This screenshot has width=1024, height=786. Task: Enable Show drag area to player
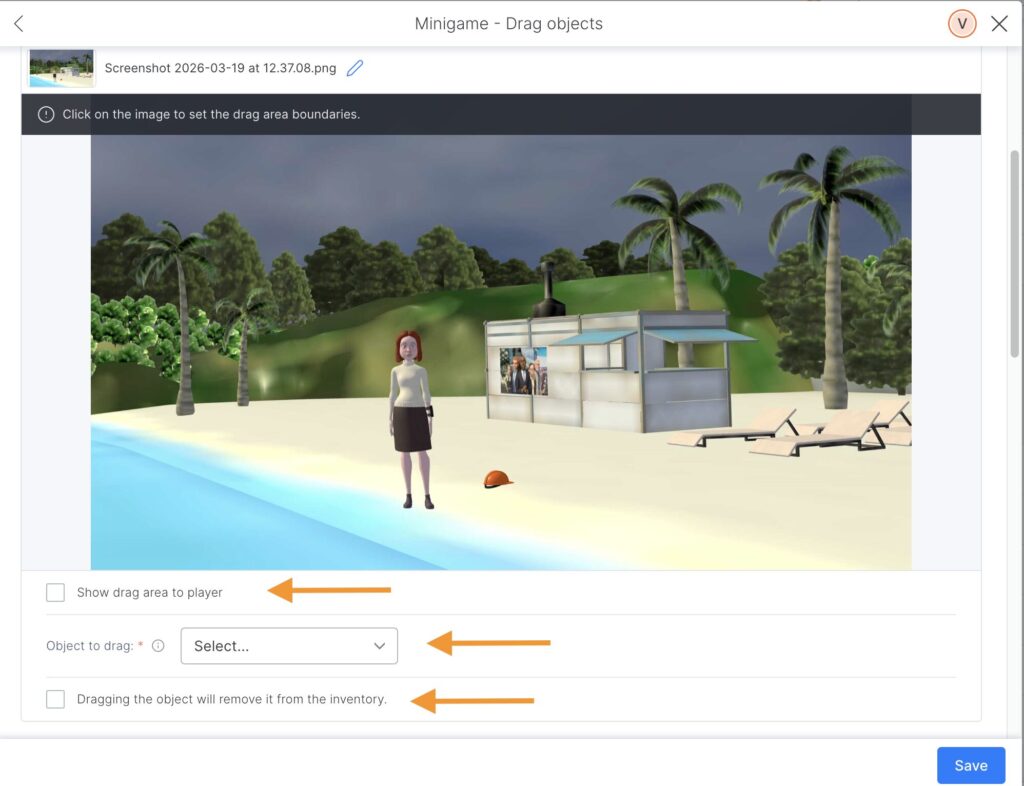tap(56, 593)
